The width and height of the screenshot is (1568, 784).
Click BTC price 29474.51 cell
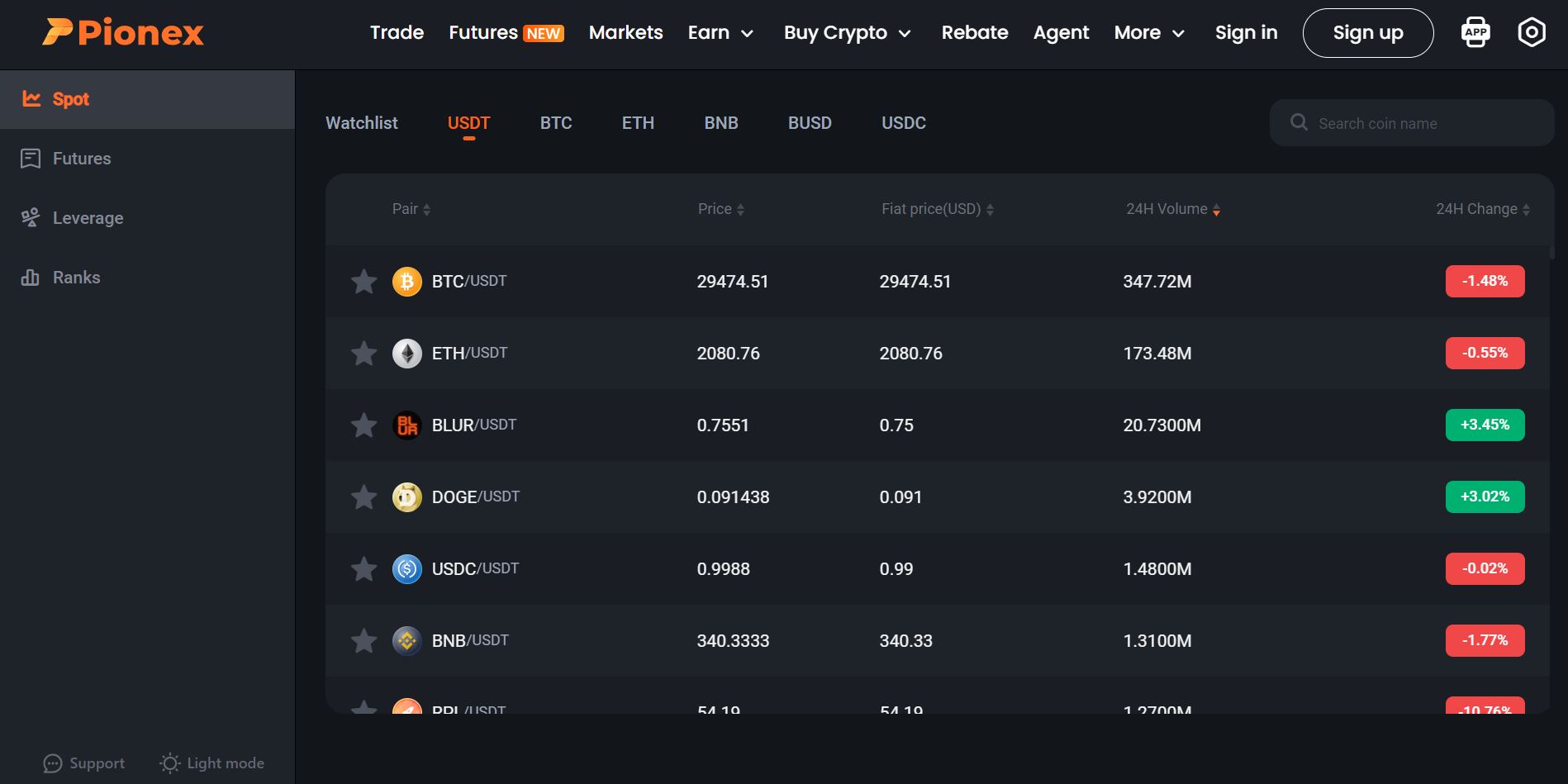pyautogui.click(x=733, y=282)
